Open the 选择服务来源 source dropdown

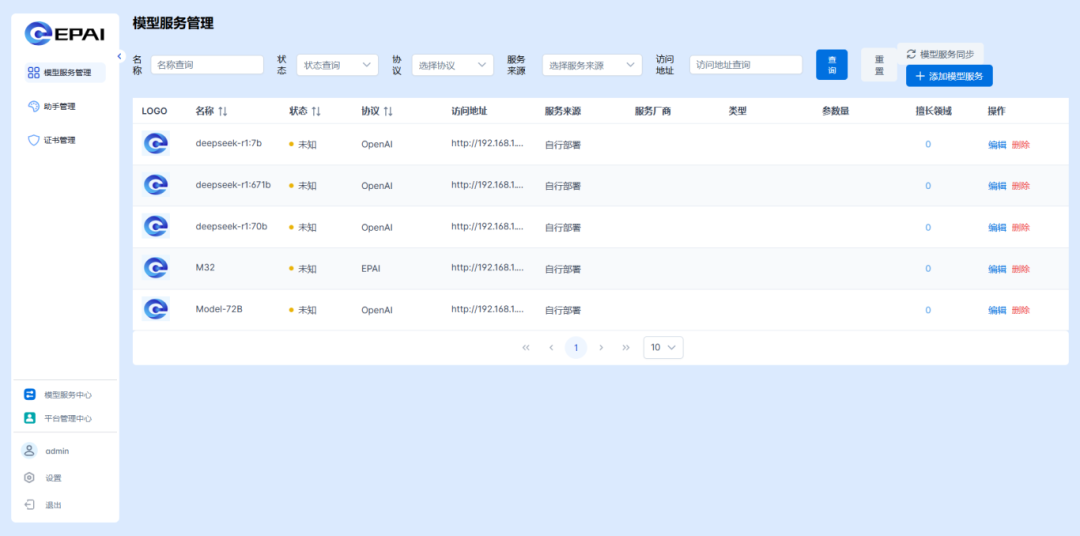pyautogui.click(x=591, y=65)
